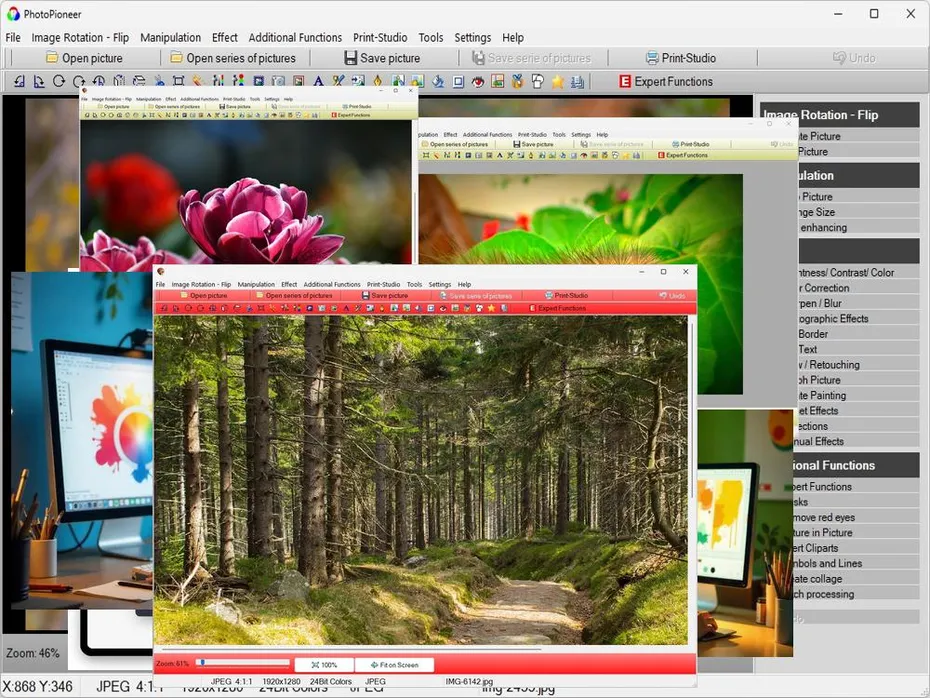
Task: Select the Text tool (A) icon
Action: point(318,81)
